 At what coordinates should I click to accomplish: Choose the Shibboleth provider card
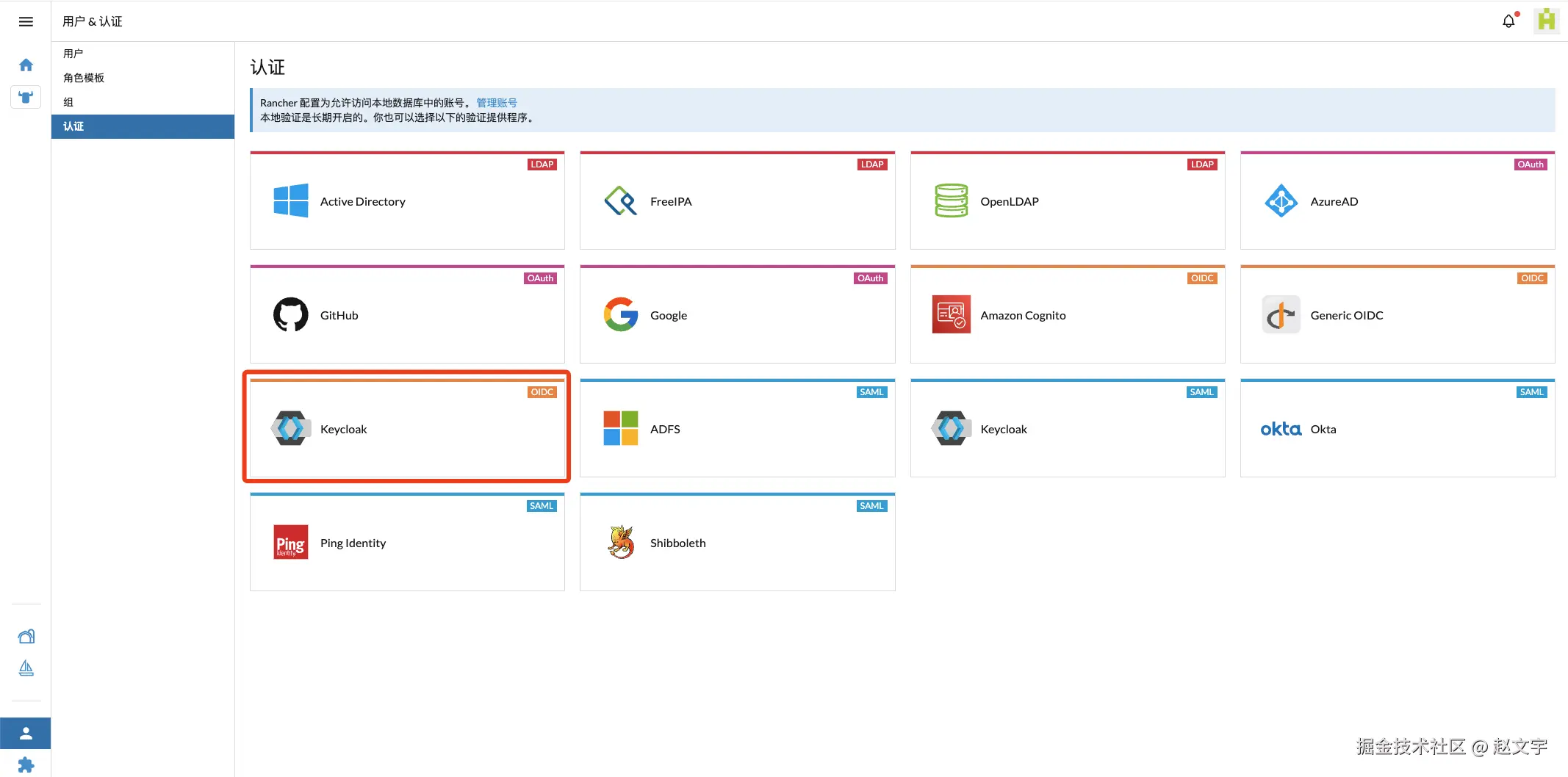pyautogui.click(x=737, y=542)
